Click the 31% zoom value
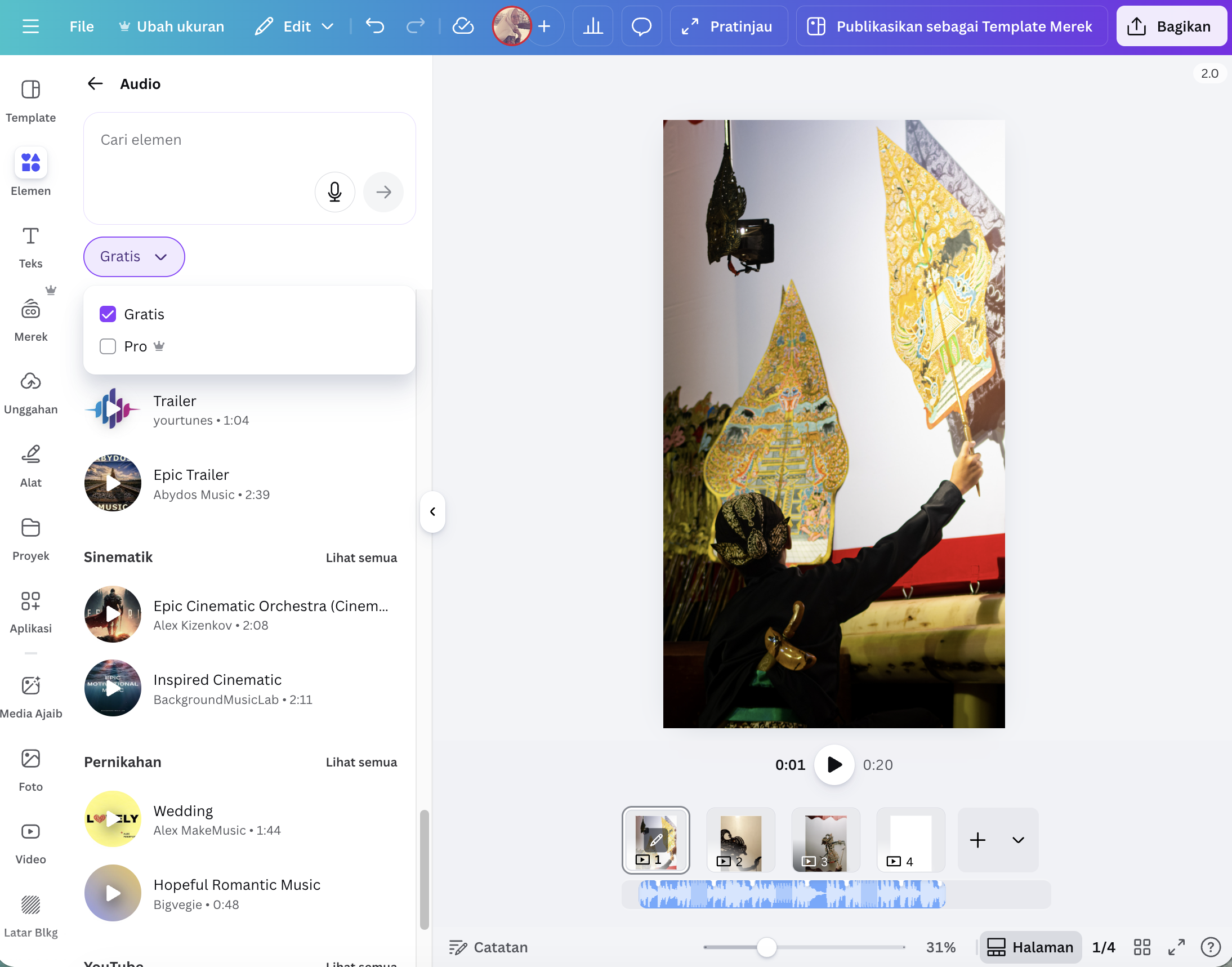This screenshot has height=967, width=1232. click(940, 947)
